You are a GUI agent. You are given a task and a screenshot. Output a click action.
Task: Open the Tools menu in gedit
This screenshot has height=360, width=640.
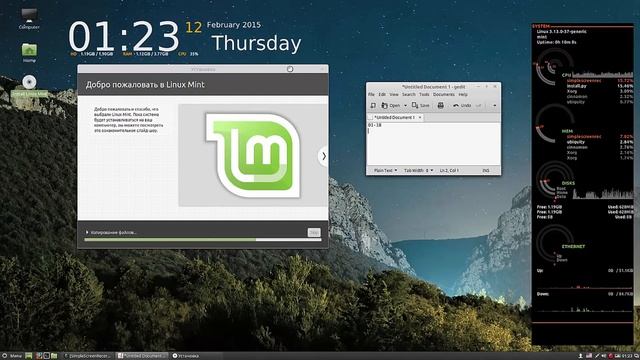click(x=424, y=94)
